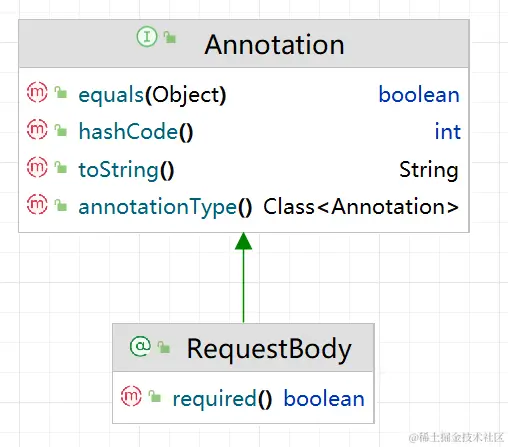Click the method icon for equals(Object)
Viewport: 508px width, 447px height.
click(37, 92)
